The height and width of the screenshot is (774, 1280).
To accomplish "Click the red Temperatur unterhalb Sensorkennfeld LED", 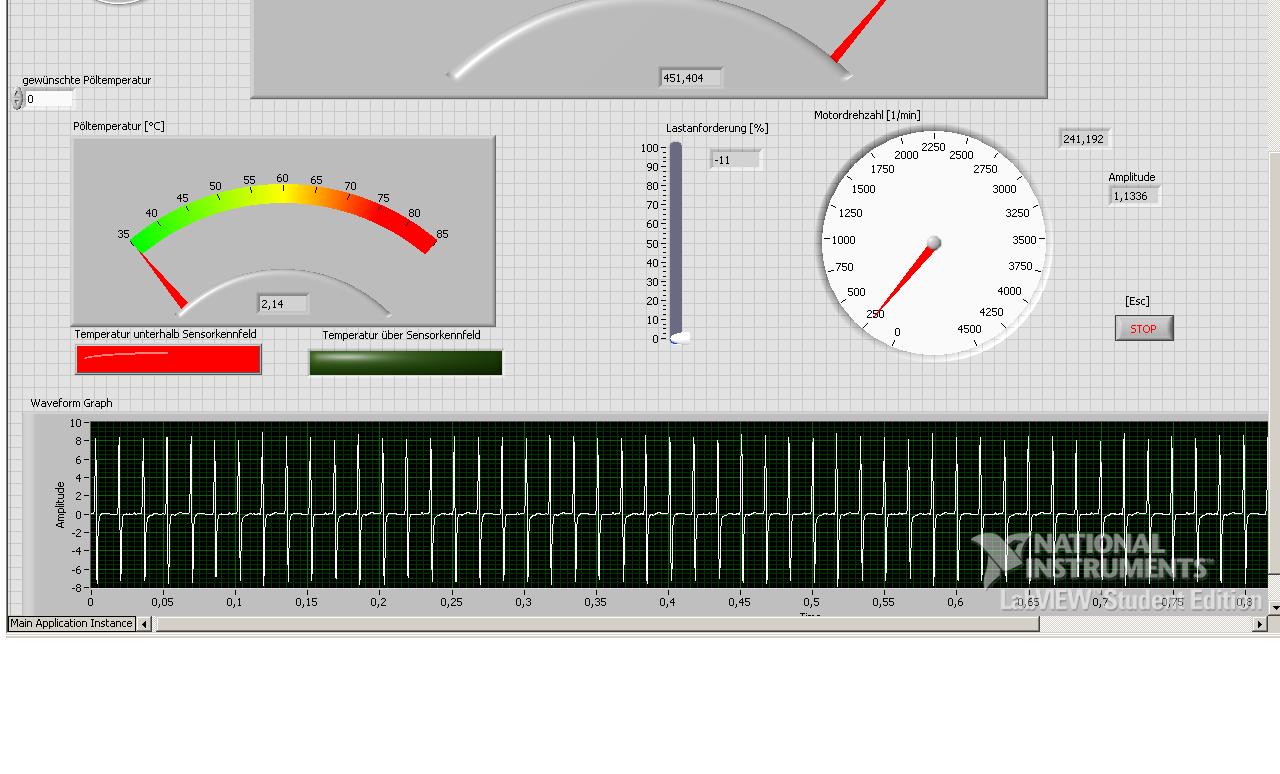I will pos(168,359).
